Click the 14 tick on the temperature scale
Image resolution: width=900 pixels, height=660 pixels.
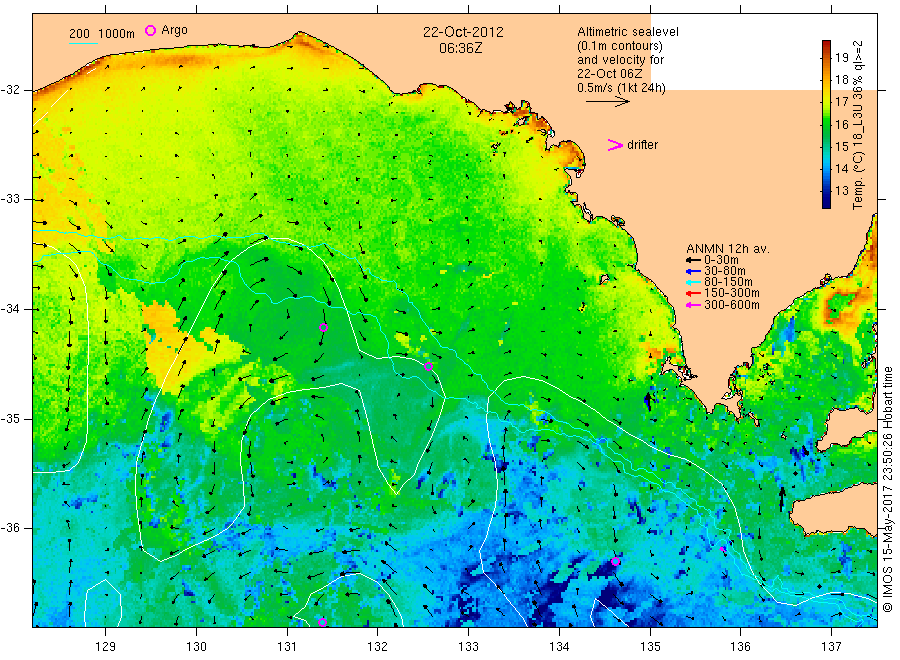(841, 169)
